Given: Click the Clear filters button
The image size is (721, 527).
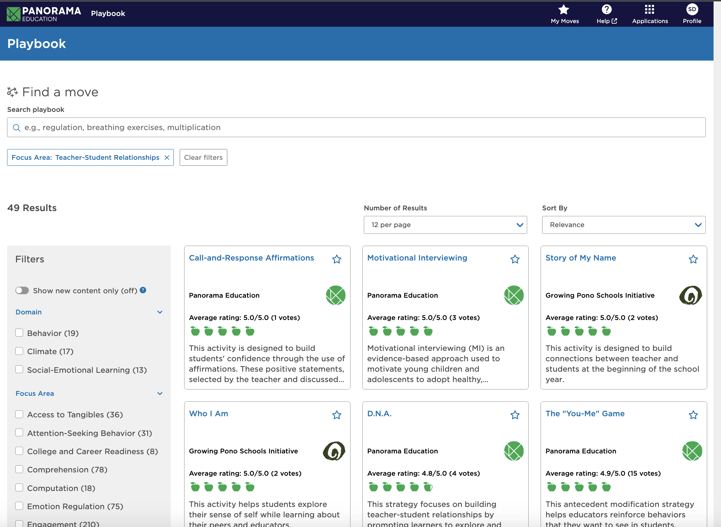Looking at the screenshot, I should click(203, 157).
